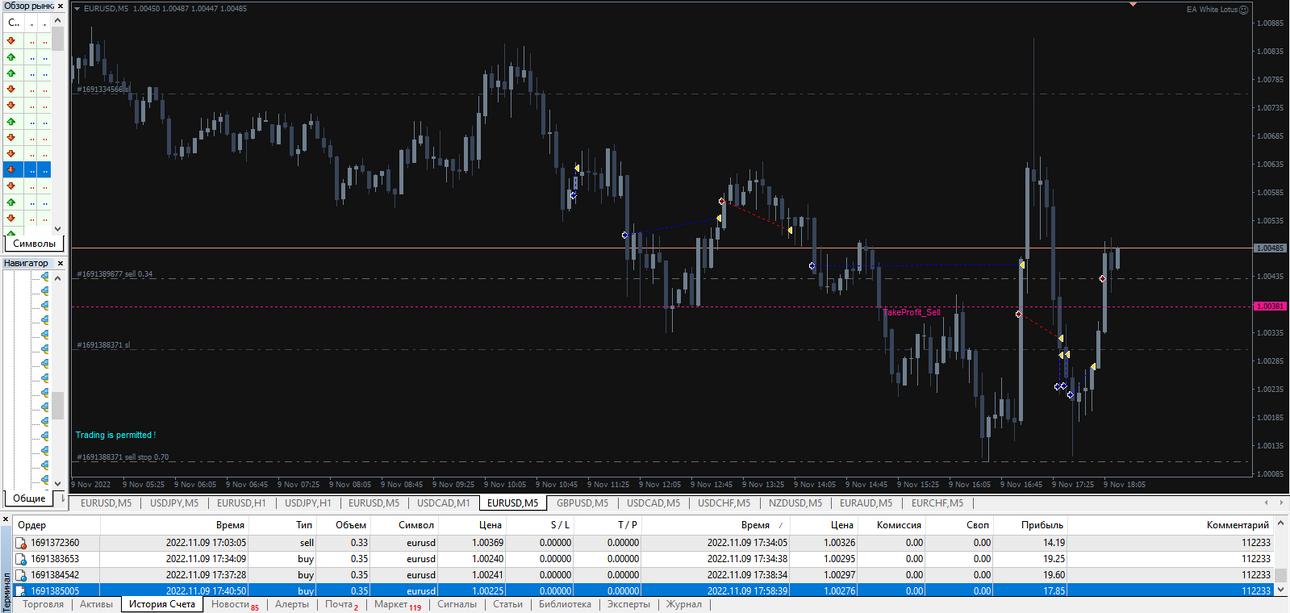Close the Терминал panel
Viewport: 1290px width, 613px height.
4,521
